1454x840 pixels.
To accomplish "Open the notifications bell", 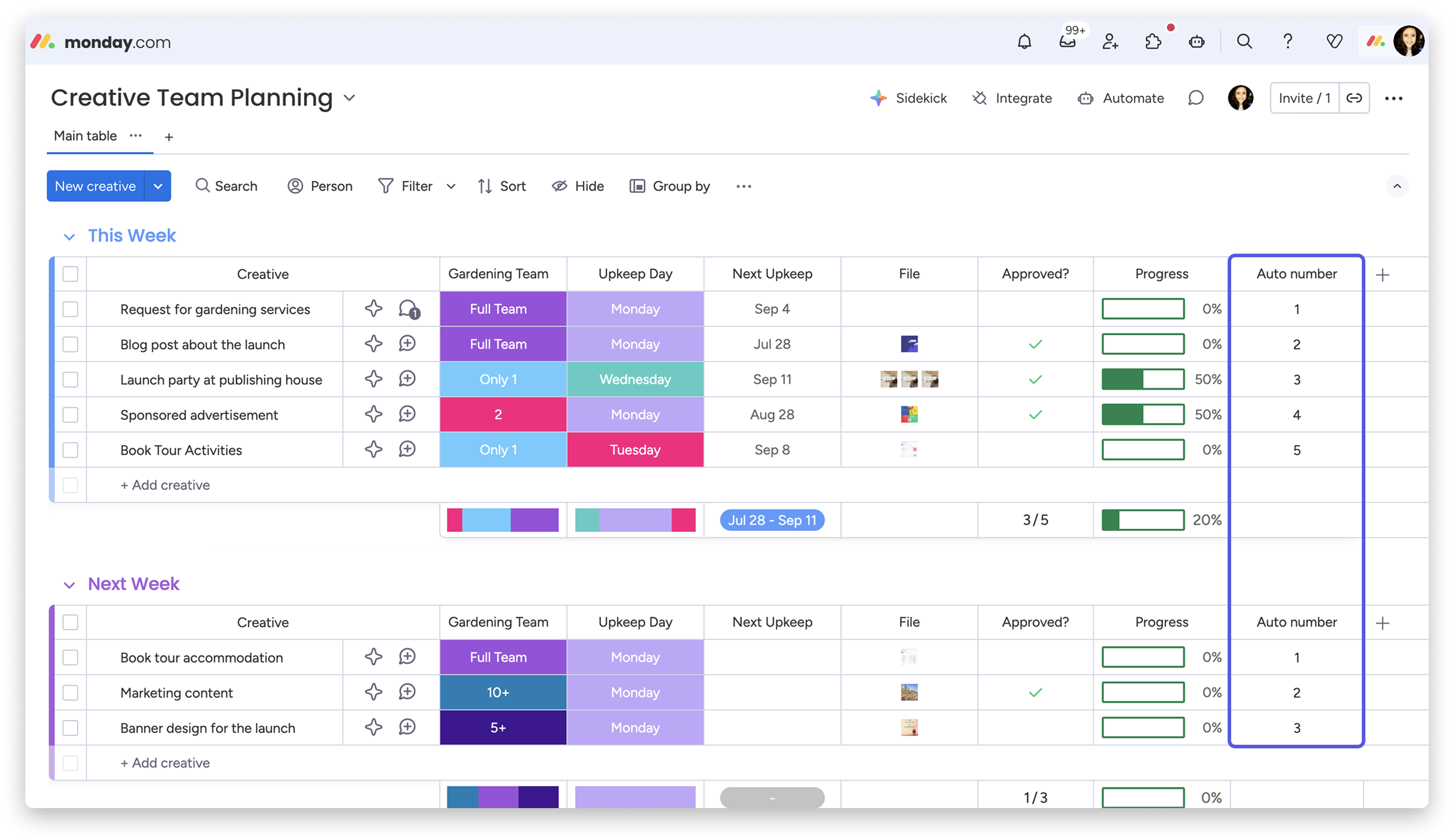I will tap(1024, 42).
